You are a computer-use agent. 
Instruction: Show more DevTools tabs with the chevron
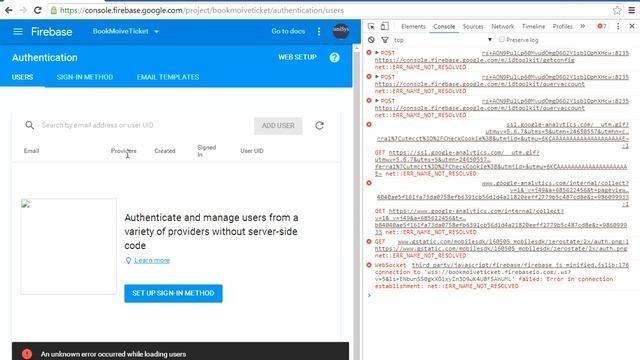[582, 26]
